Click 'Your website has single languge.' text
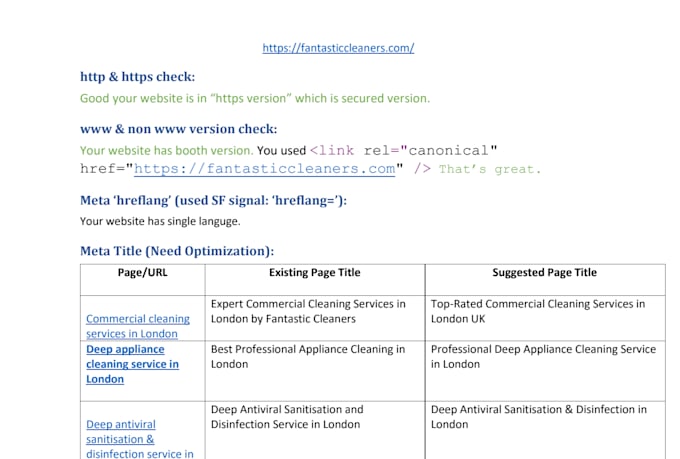The image size is (680, 459). click(x=160, y=221)
